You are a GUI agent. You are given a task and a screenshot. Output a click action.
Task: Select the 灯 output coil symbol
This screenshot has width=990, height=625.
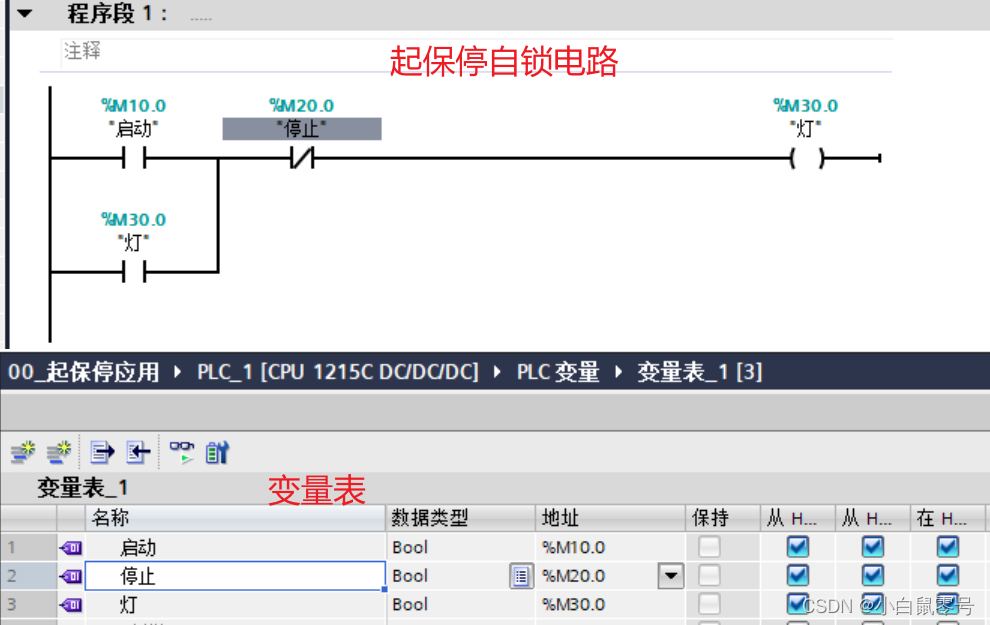tap(807, 158)
